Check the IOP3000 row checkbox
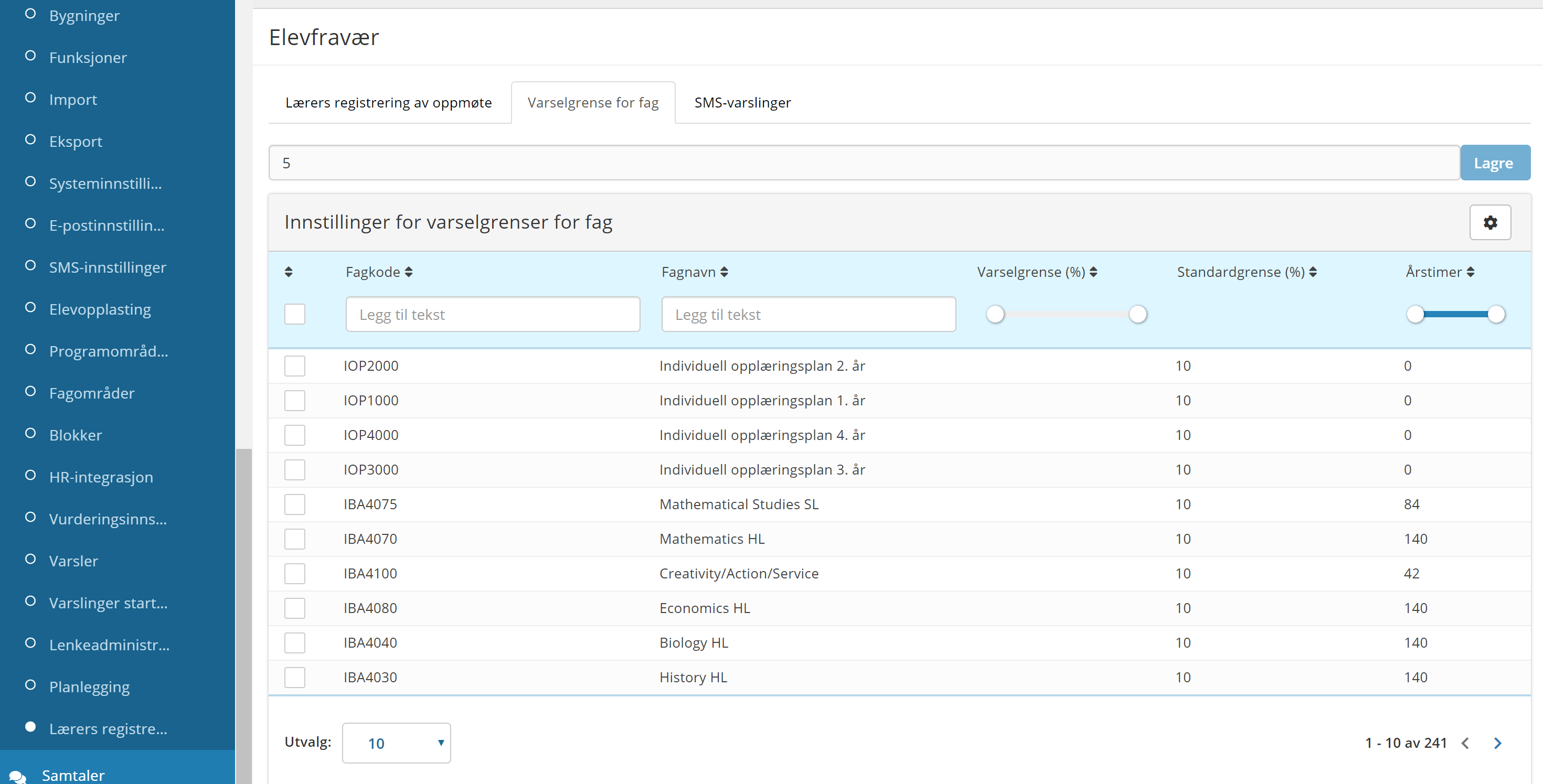The height and width of the screenshot is (784, 1543). click(295, 470)
